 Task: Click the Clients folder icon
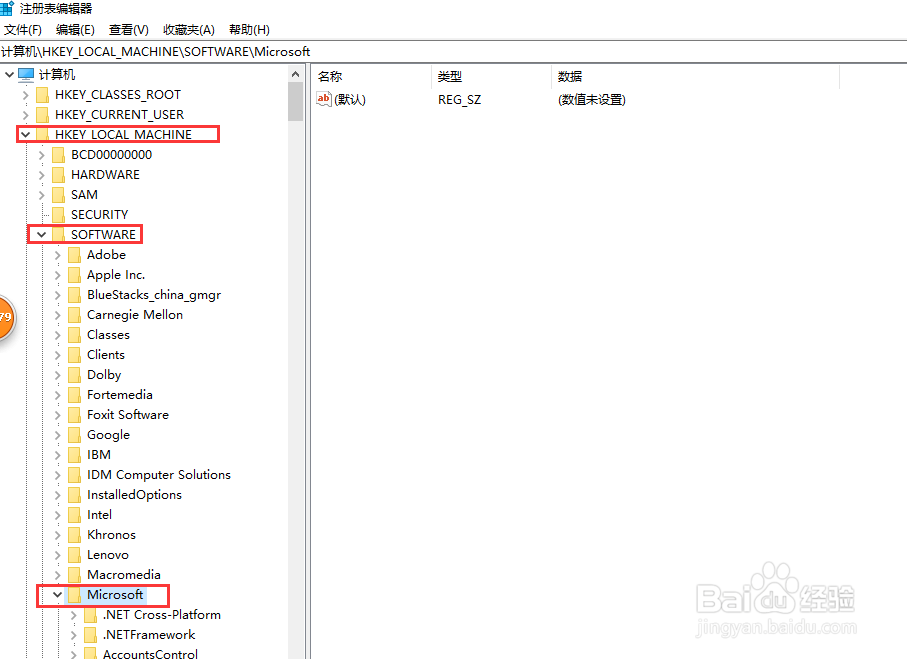pos(74,355)
